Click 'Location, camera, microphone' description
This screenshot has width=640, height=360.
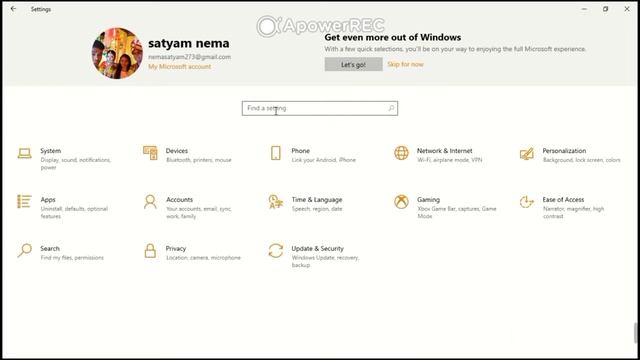click(x=203, y=258)
